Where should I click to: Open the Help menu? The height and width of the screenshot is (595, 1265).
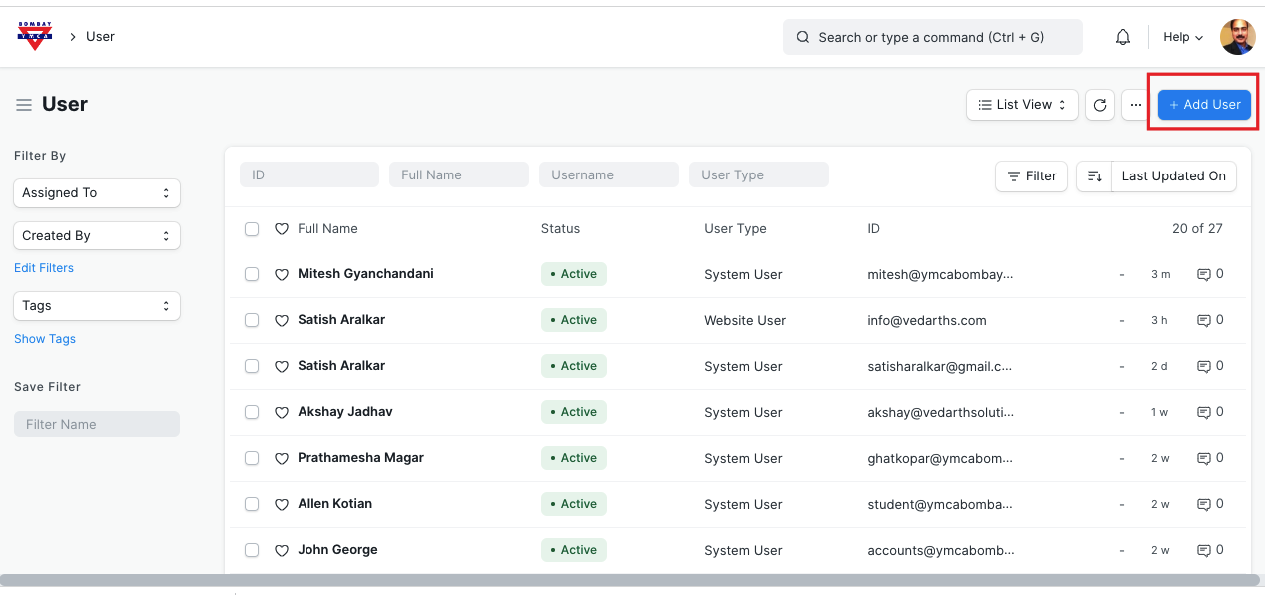pos(1182,37)
